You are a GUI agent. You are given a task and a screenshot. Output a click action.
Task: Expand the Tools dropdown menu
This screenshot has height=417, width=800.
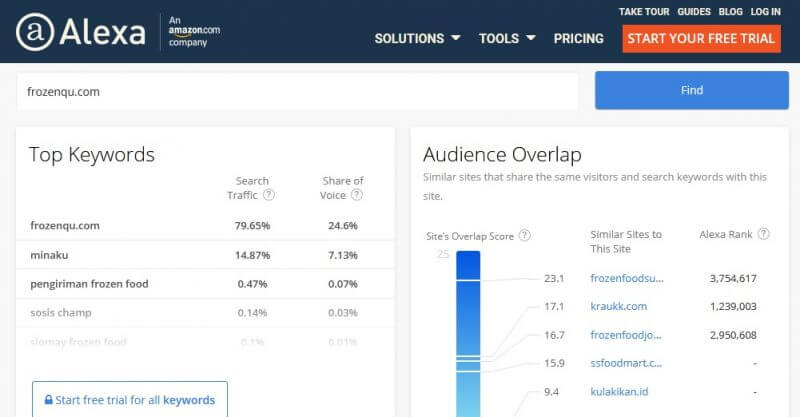[x=507, y=38]
